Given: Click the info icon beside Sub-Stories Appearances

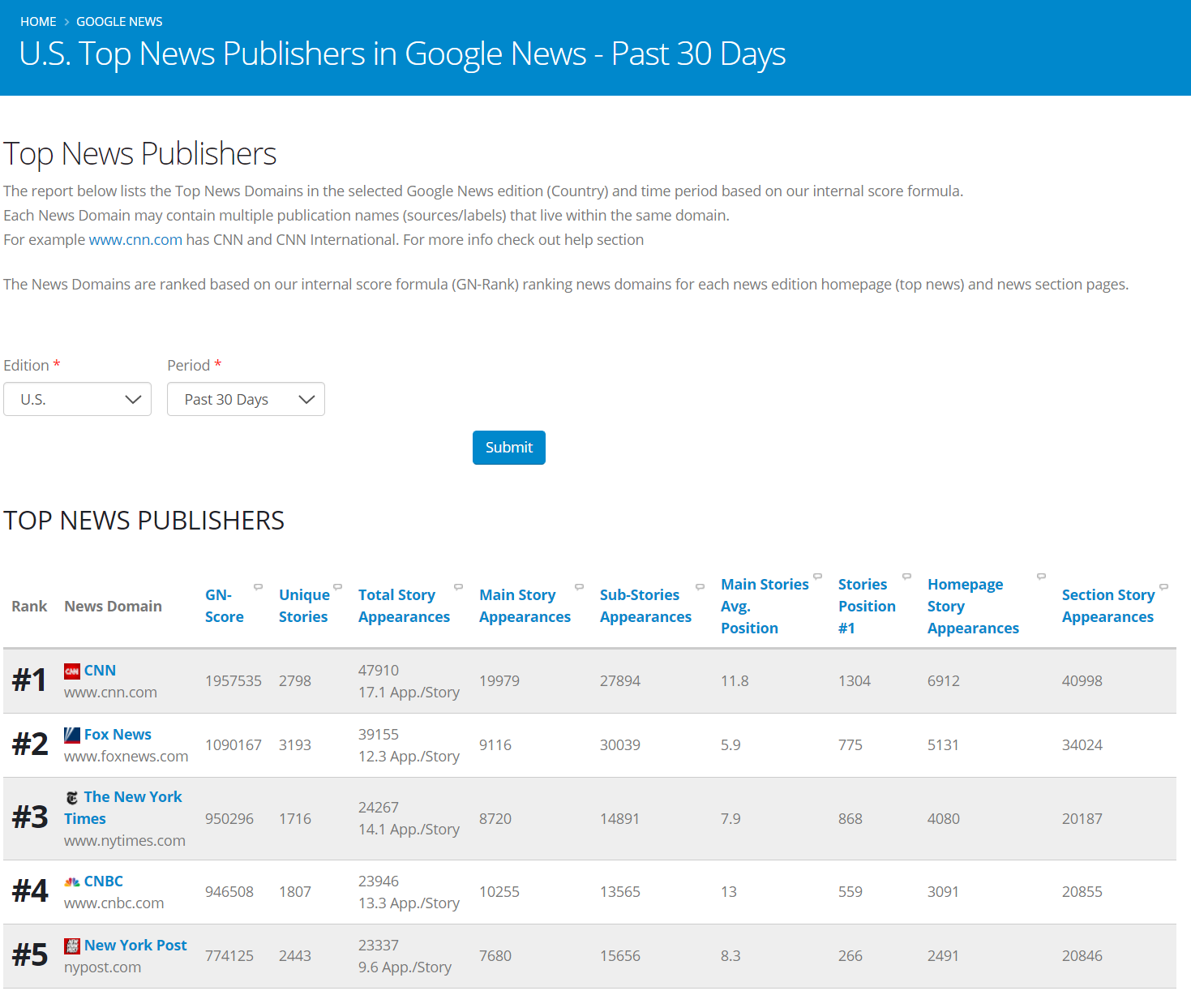Looking at the screenshot, I should click(700, 586).
